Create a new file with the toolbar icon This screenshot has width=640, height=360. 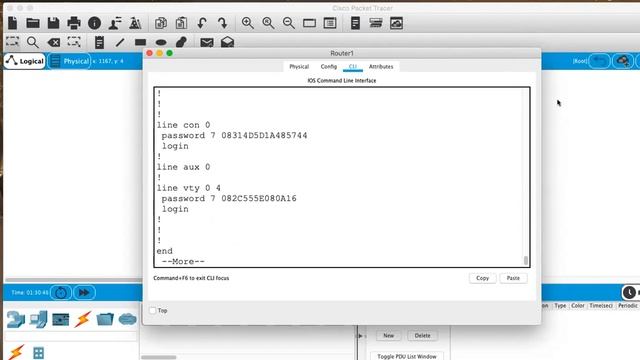13,23
